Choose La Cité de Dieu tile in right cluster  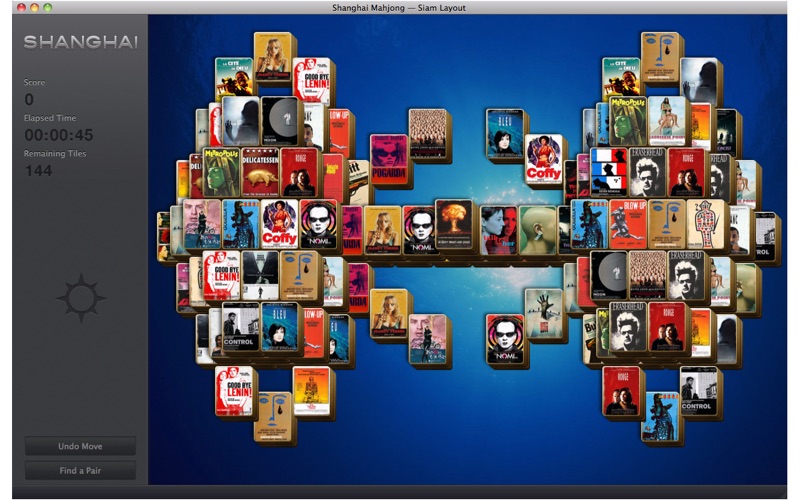pyautogui.click(x=621, y=79)
